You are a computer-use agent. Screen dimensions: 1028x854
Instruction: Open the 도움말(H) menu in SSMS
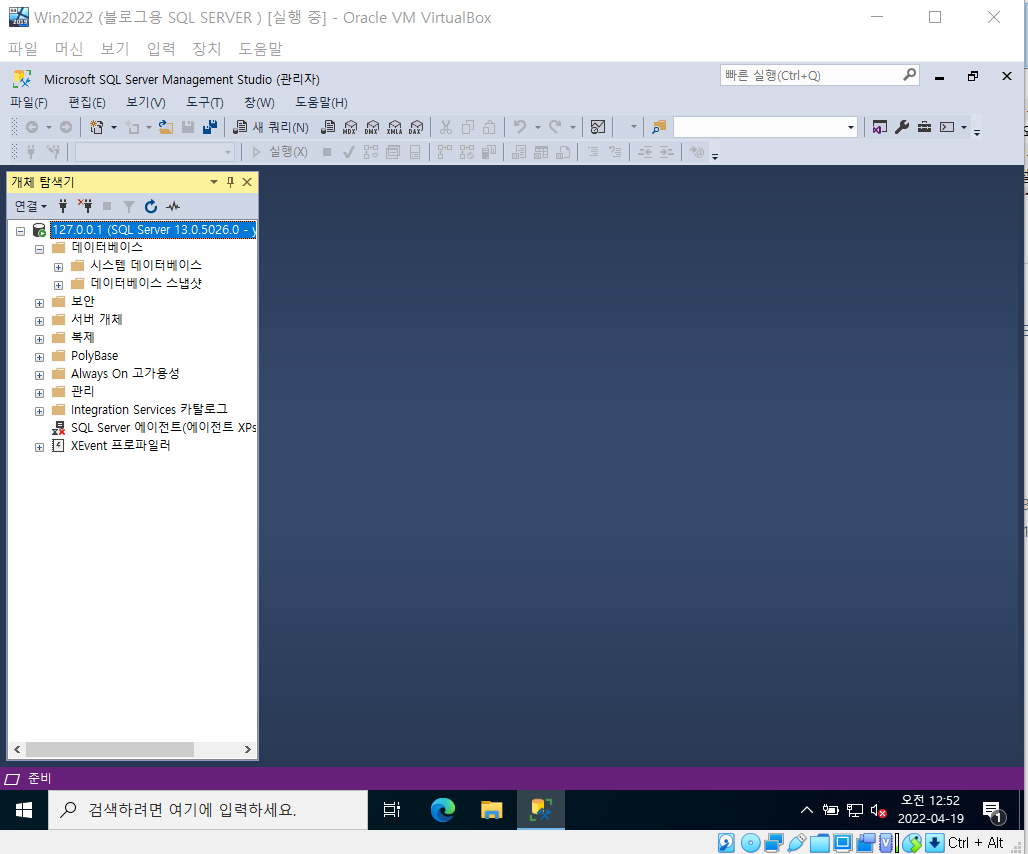coord(321,103)
